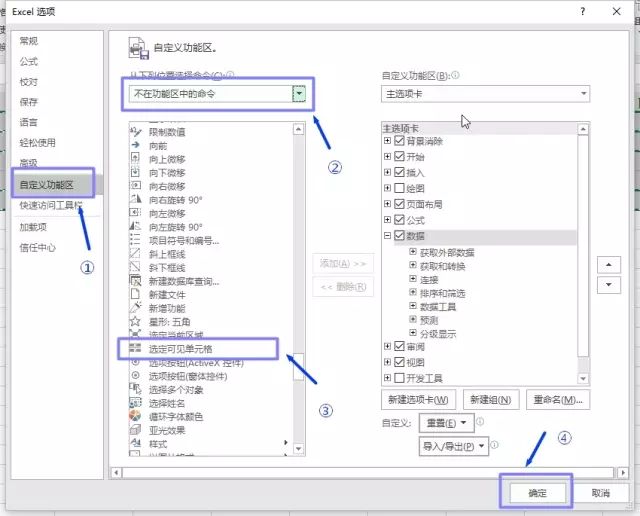Click the 限制数值 command icon
This screenshot has width=640, height=516.
point(135,132)
